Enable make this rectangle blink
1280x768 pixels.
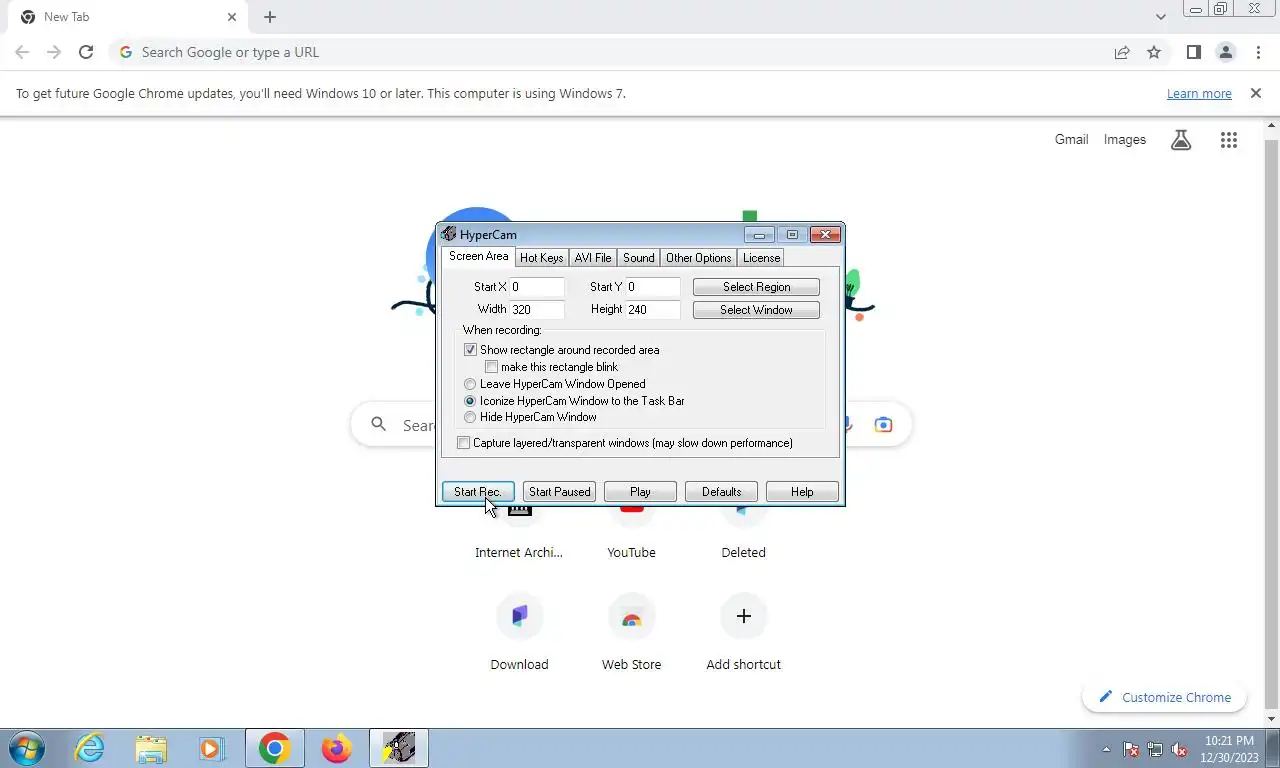[491, 367]
